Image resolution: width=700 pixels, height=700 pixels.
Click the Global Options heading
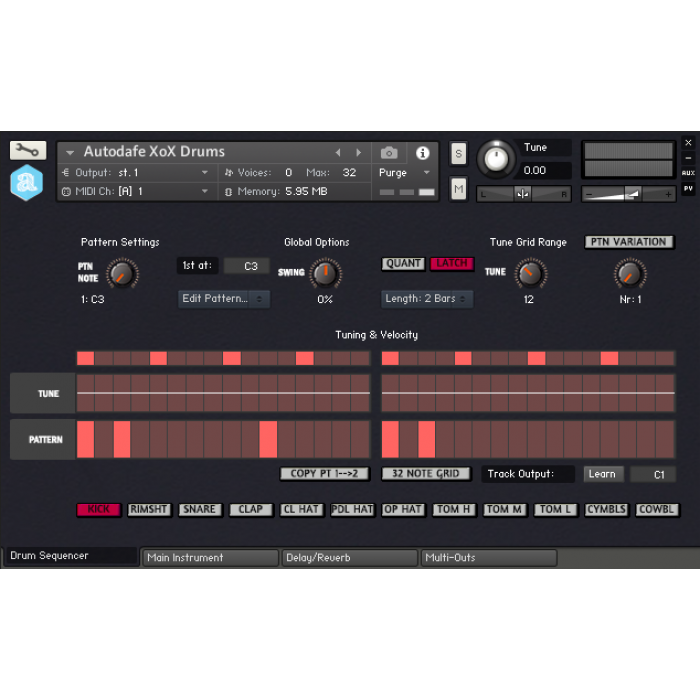tap(317, 242)
